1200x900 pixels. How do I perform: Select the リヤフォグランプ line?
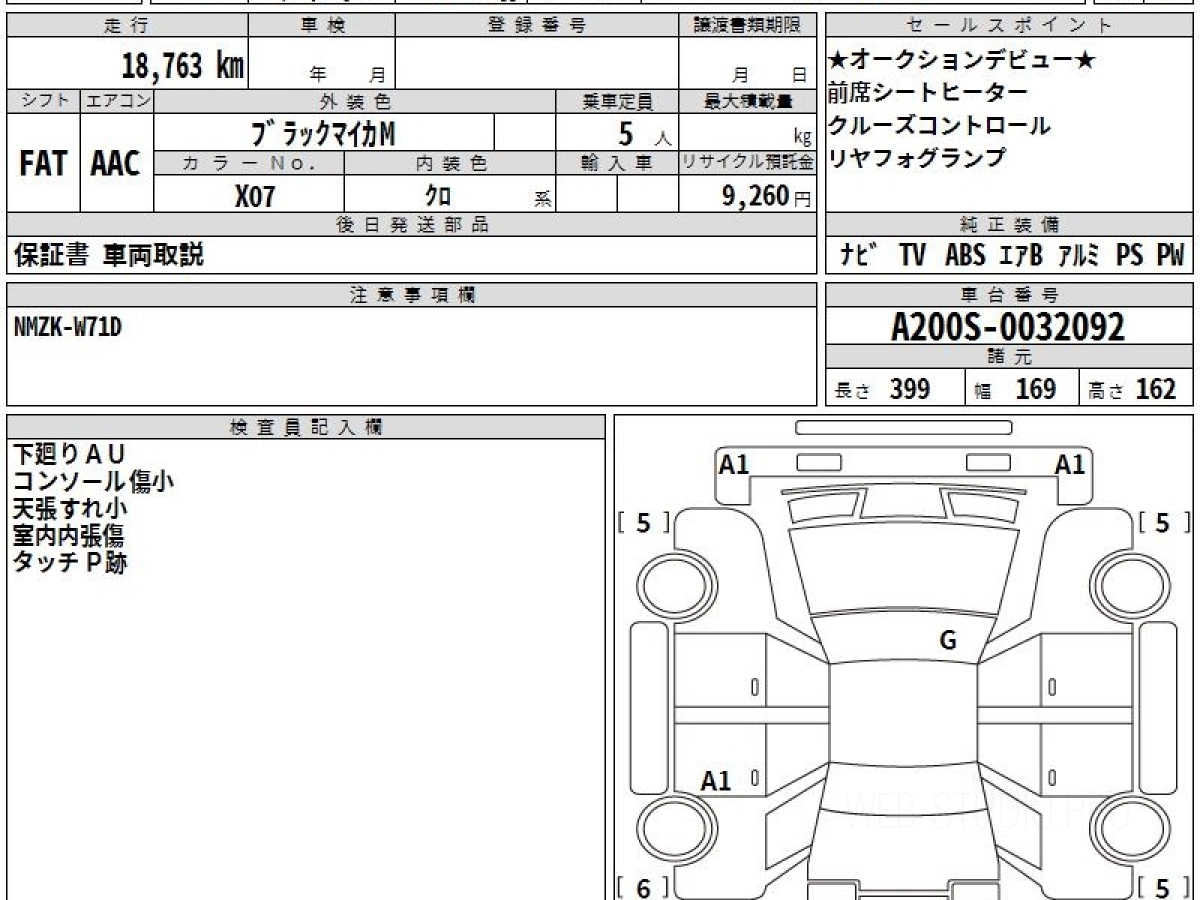pyautogui.click(x=916, y=158)
